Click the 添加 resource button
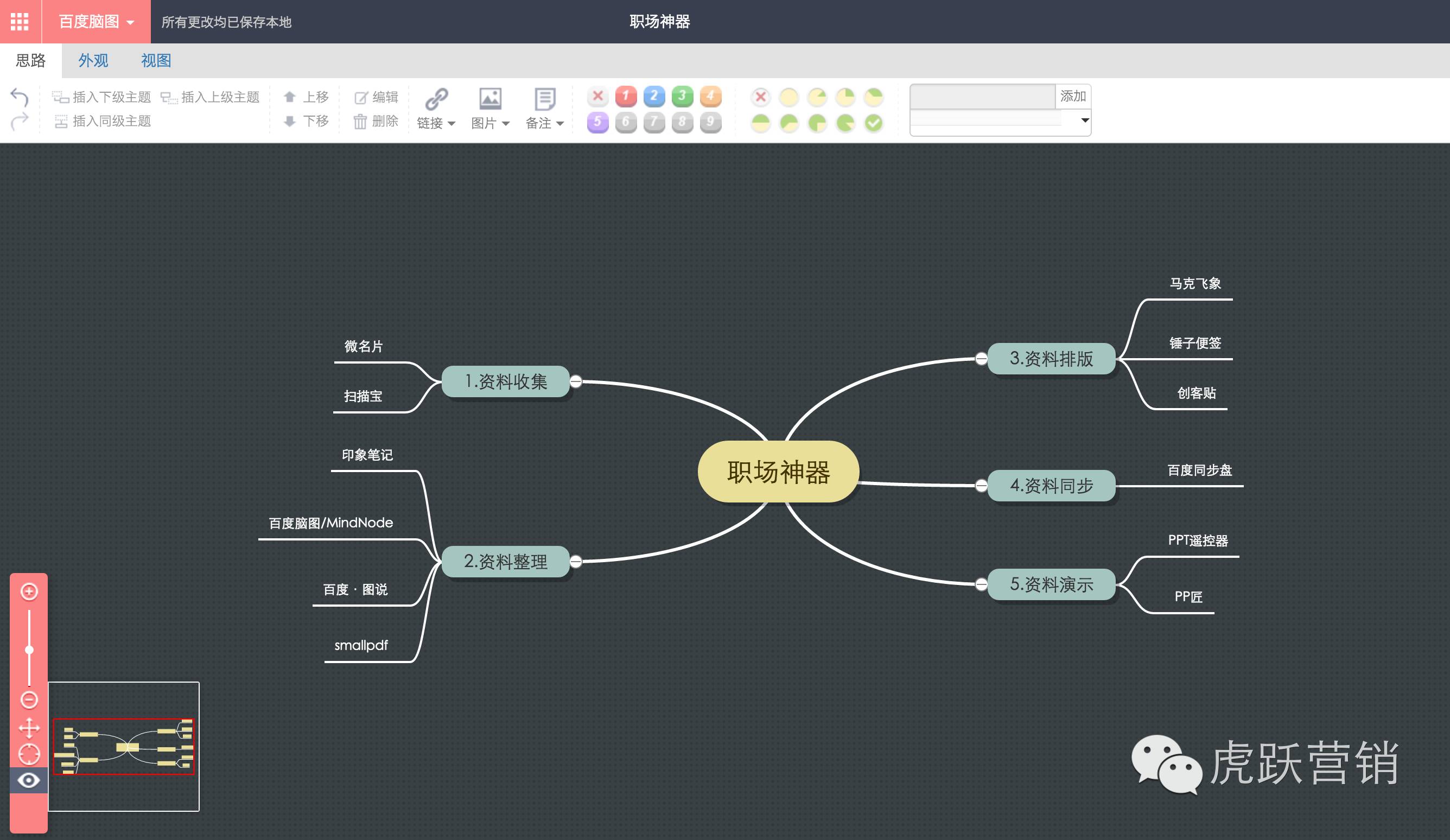 1072,96
